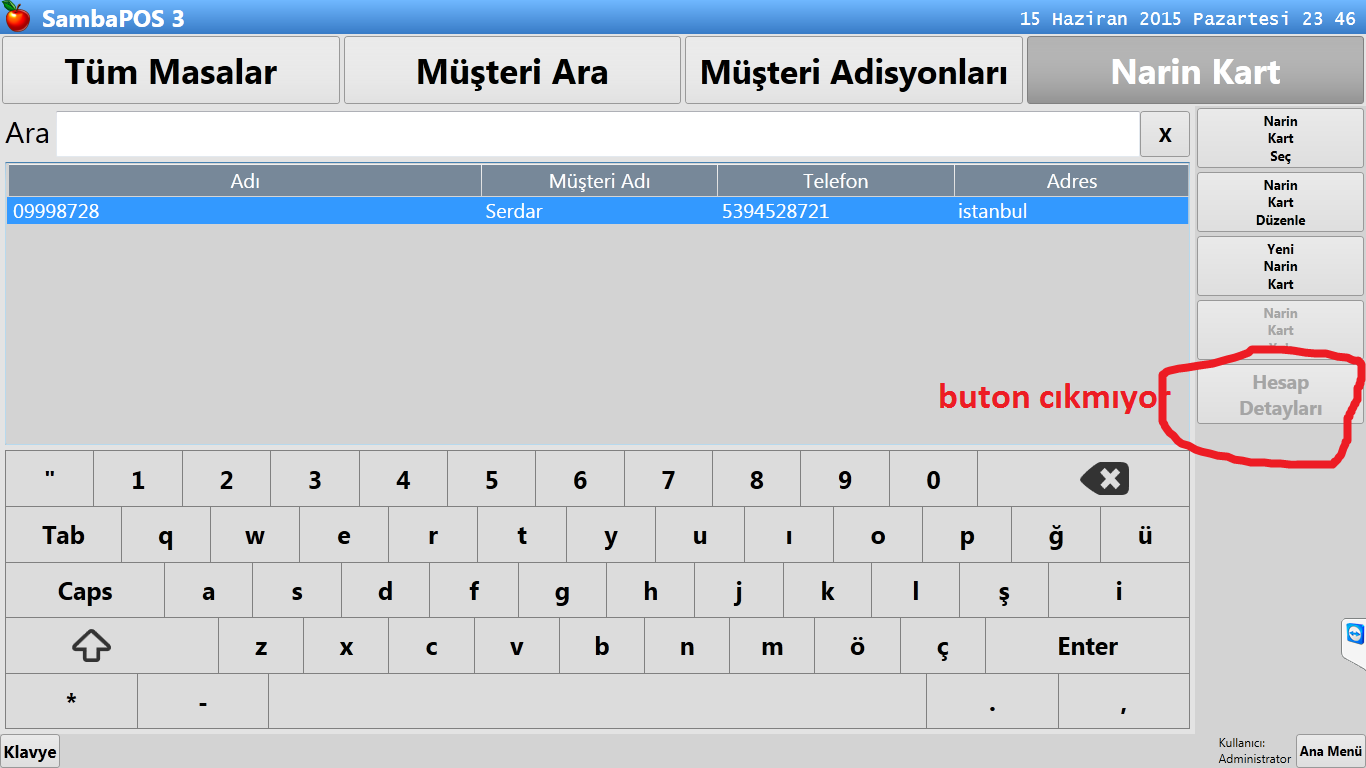Click the TeamViewer side panel icon
This screenshot has height=768, width=1366.
tap(1354, 636)
